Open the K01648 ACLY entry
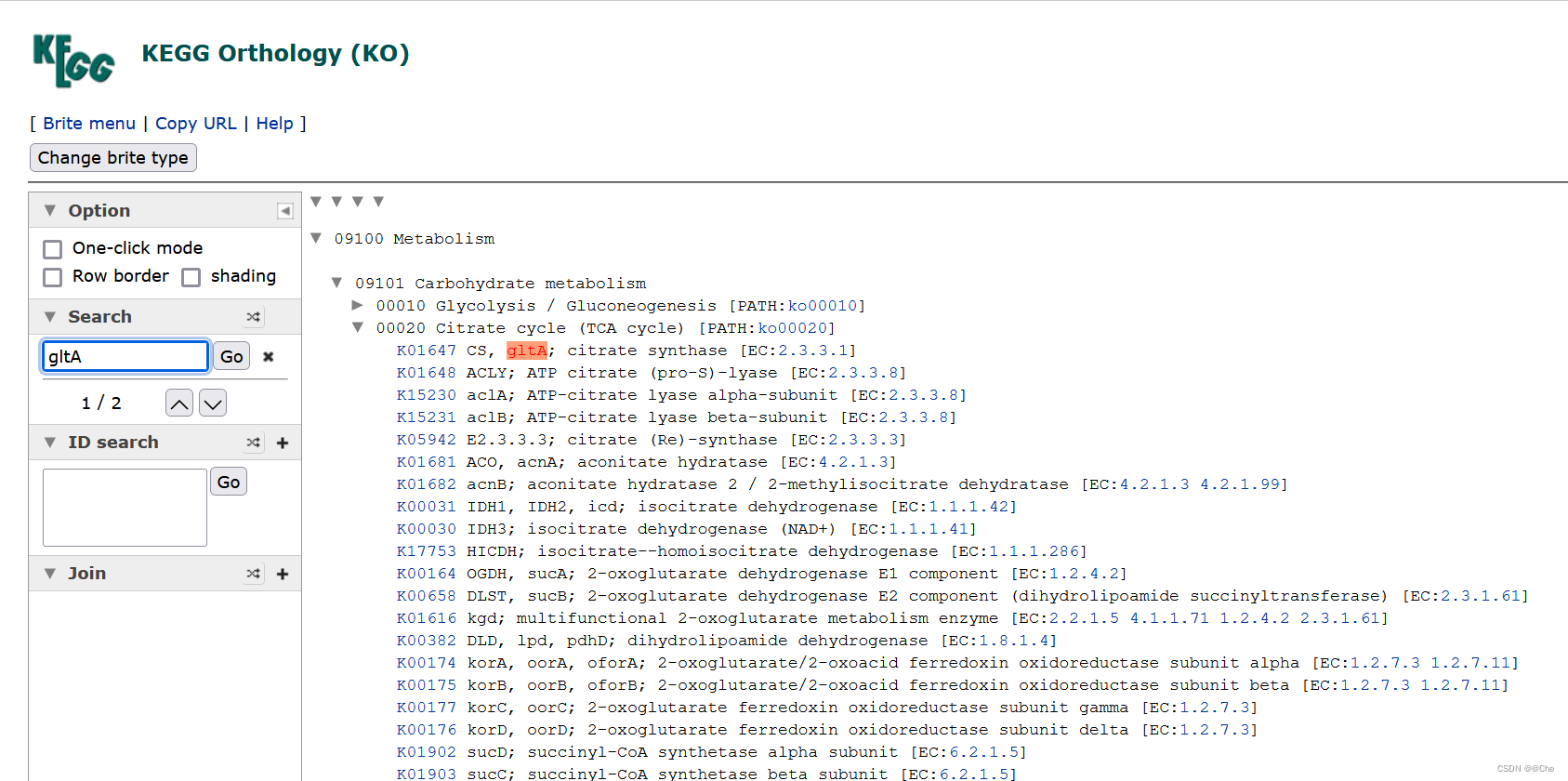Viewport: 1568px width, 781px height. click(427, 373)
